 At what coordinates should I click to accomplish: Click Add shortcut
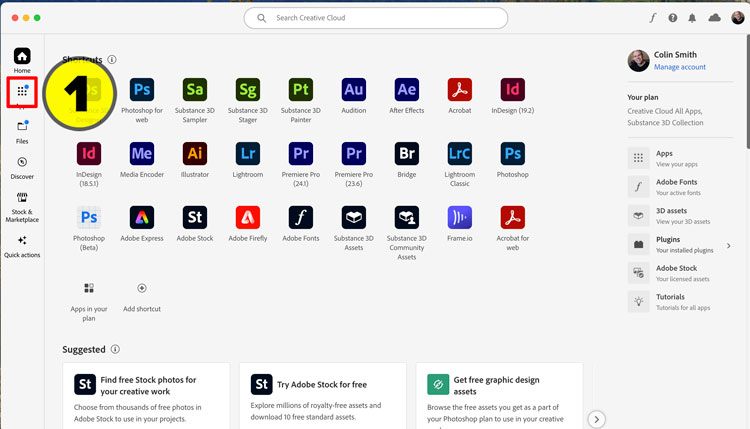tap(142, 296)
